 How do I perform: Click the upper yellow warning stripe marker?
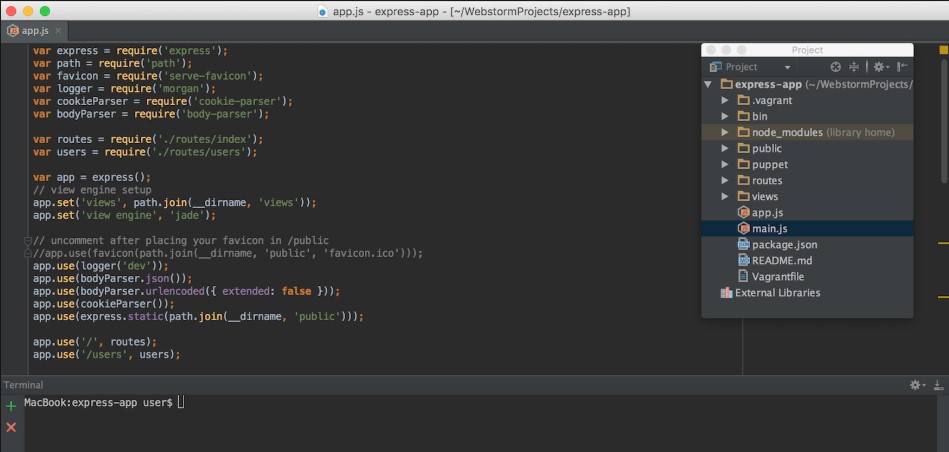[943, 243]
